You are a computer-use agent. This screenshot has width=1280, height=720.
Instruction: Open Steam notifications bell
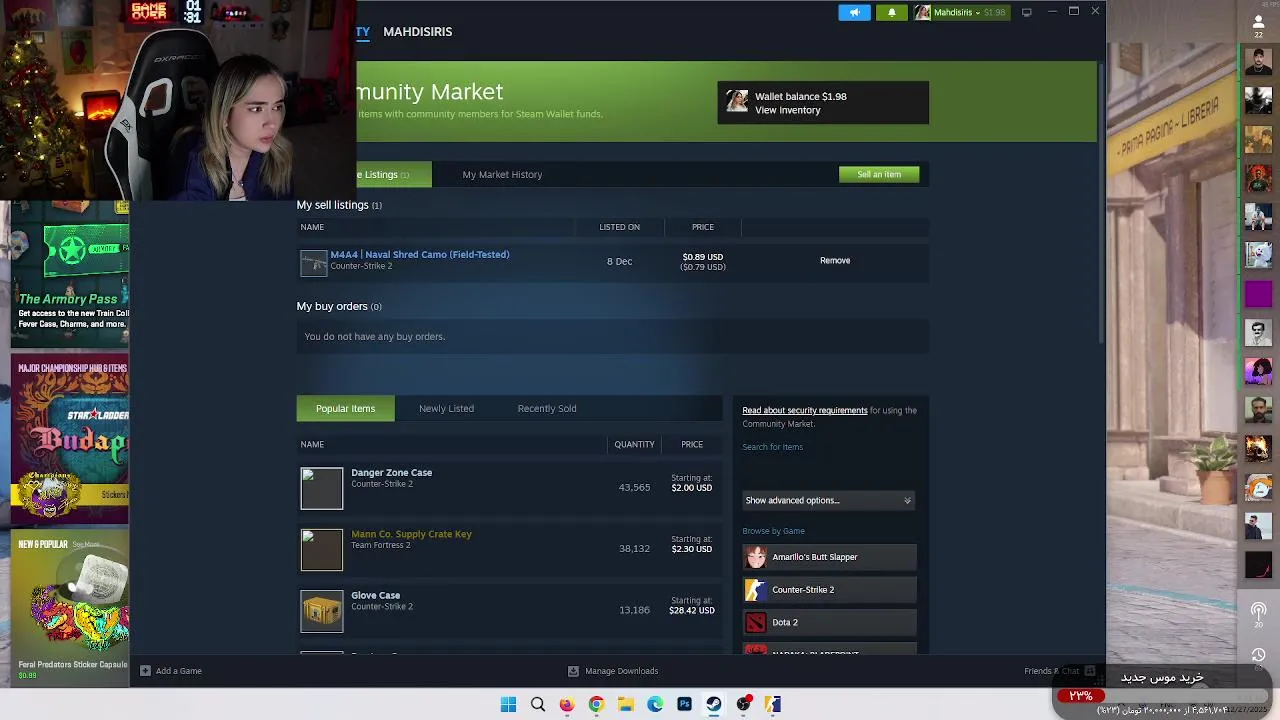(x=891, y=12)
